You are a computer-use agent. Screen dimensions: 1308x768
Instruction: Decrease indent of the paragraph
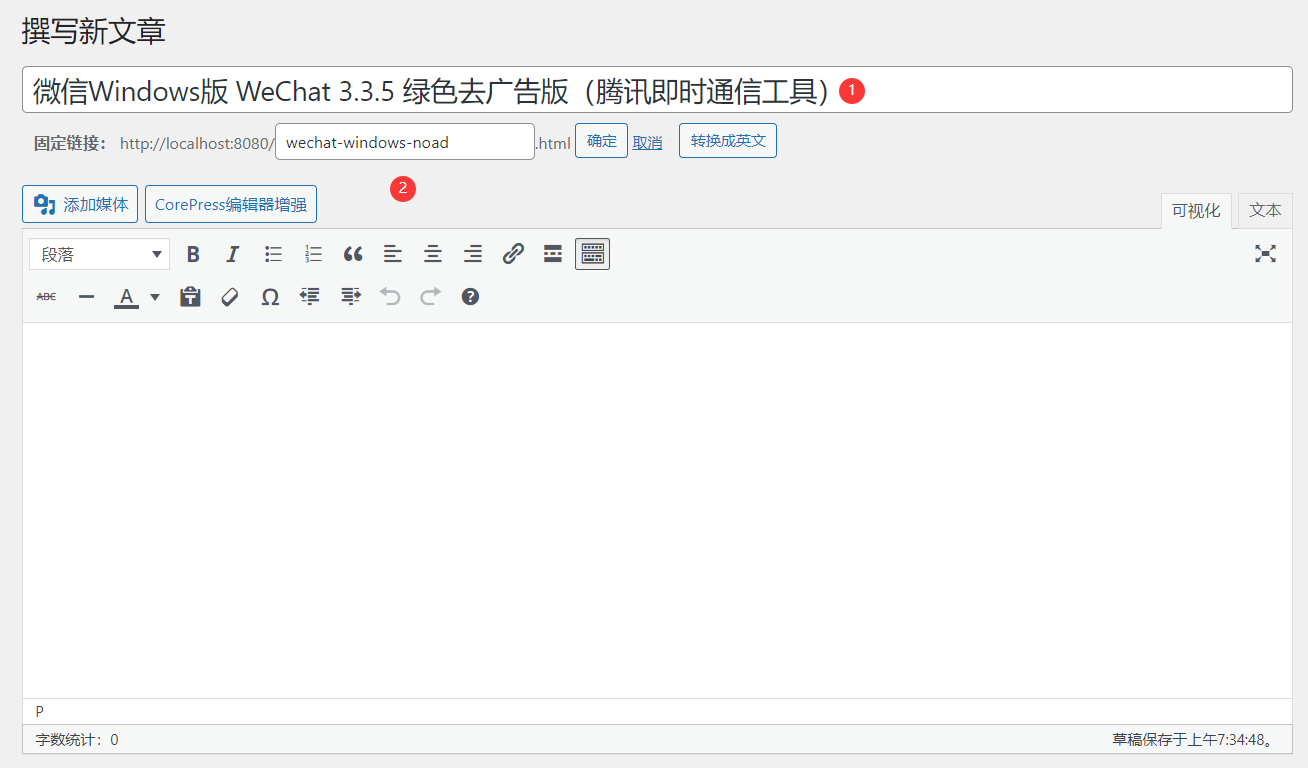[310, 296]
